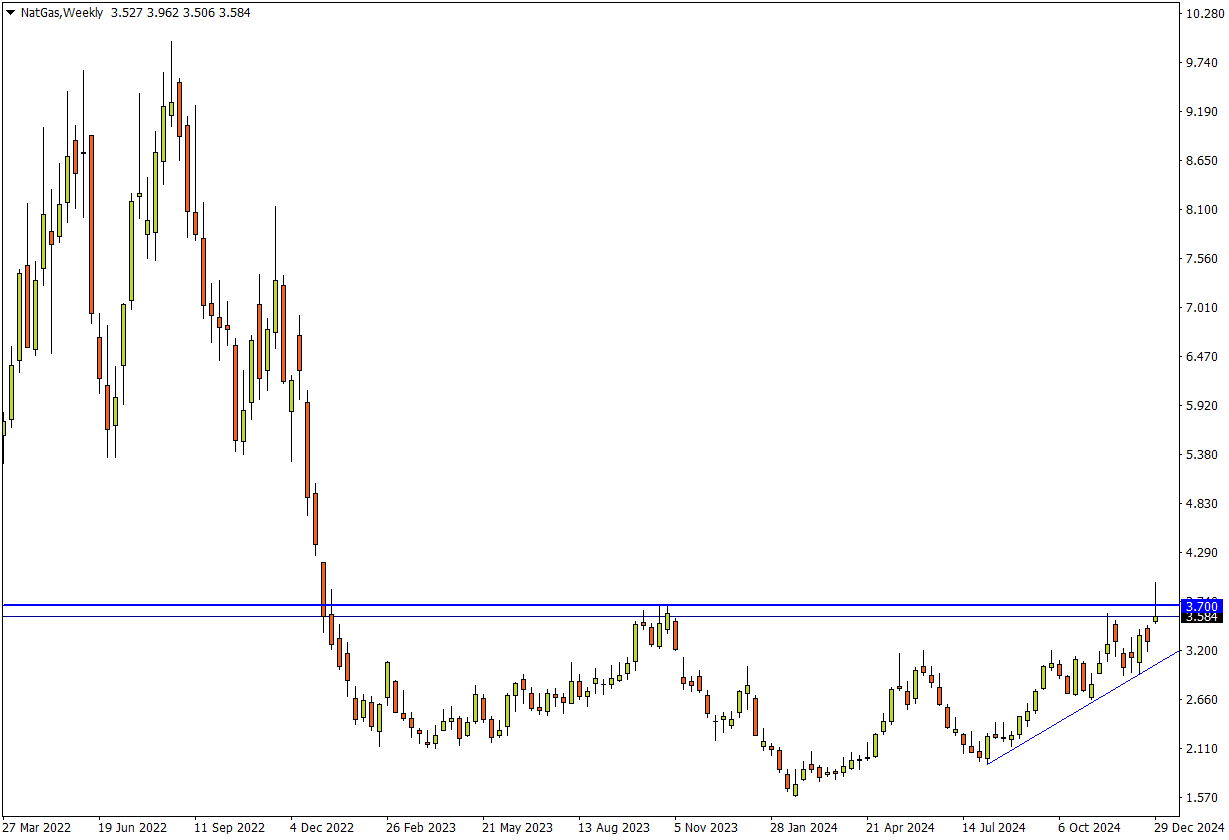
Task: Click the 27 Mar 2022 date label
Action: tap(38, 828)
